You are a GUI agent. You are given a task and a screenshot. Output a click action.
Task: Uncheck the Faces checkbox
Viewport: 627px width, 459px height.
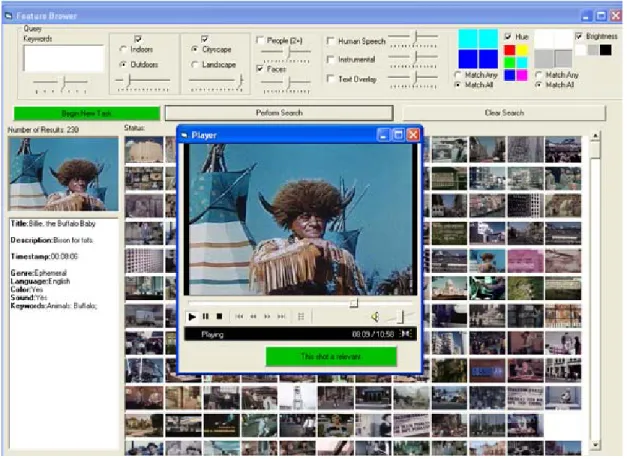(x=260, y=69)
